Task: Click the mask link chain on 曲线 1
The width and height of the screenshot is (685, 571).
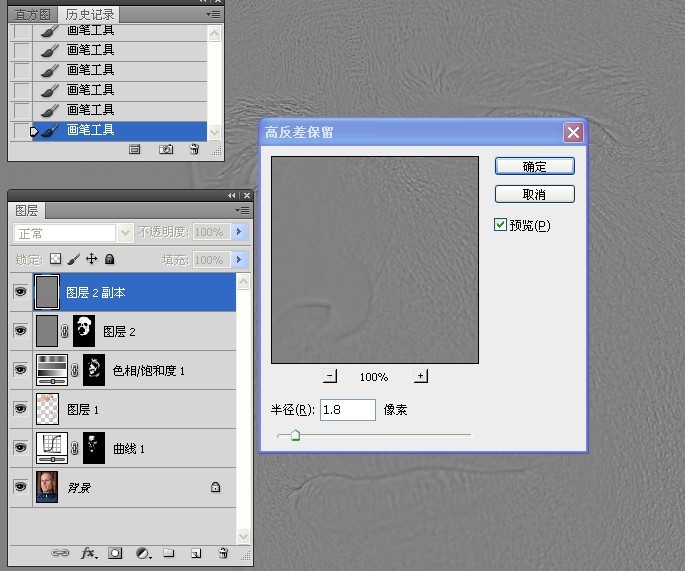Action: click(75, 448)
